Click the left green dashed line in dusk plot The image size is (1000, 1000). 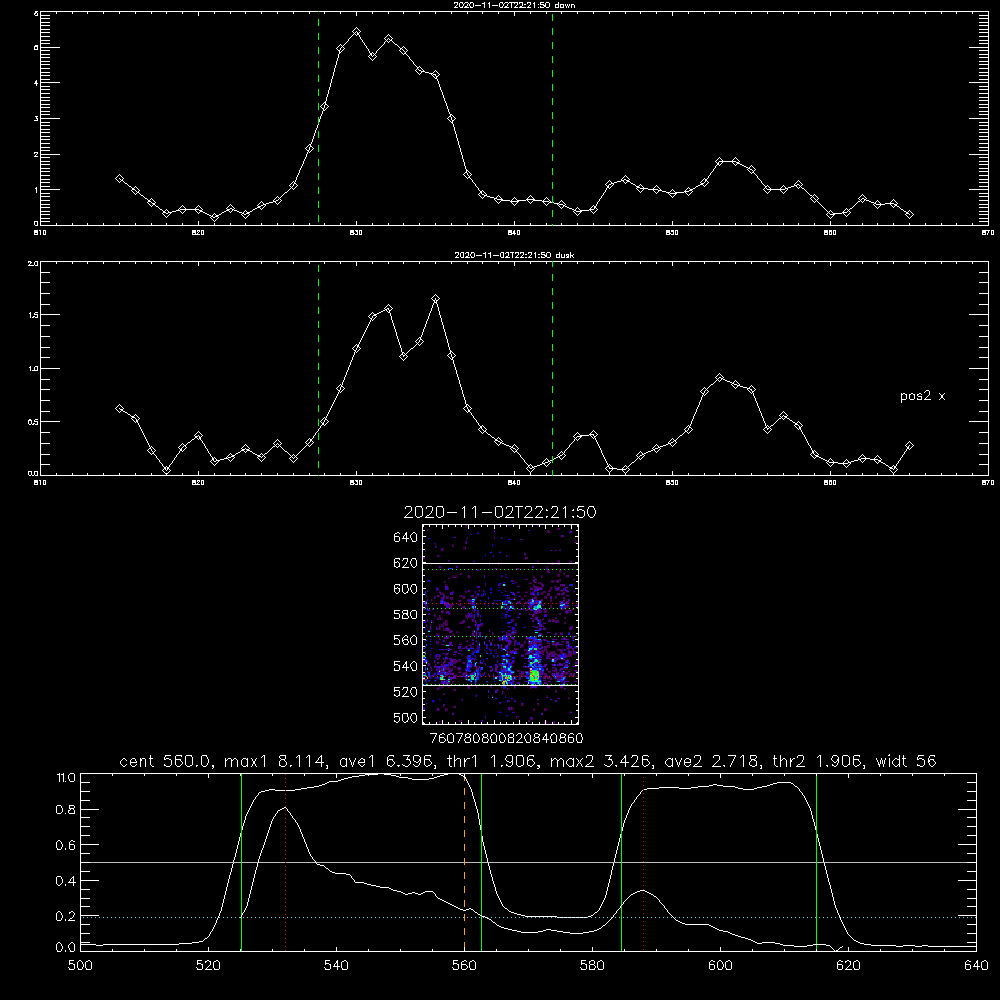[x=318, y=368]
